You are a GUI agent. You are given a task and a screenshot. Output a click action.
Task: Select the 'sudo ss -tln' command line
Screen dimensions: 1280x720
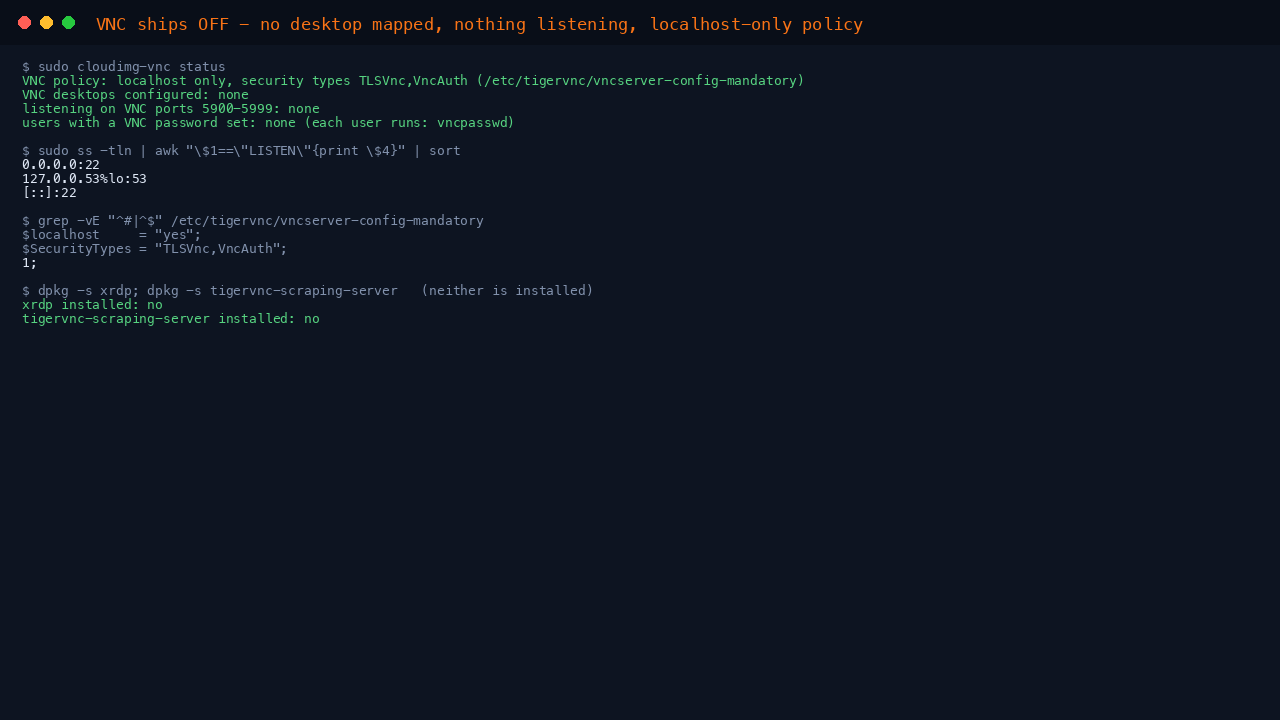[x=241, y=151]
